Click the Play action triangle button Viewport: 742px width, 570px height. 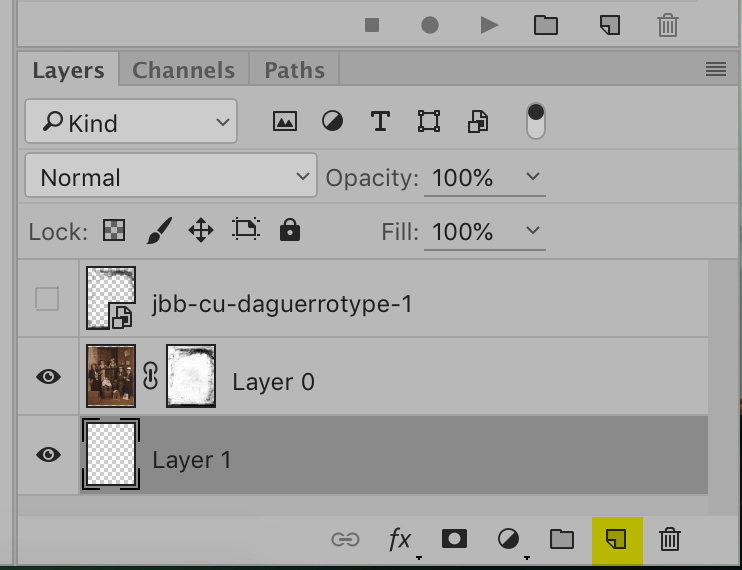(489, 25)
